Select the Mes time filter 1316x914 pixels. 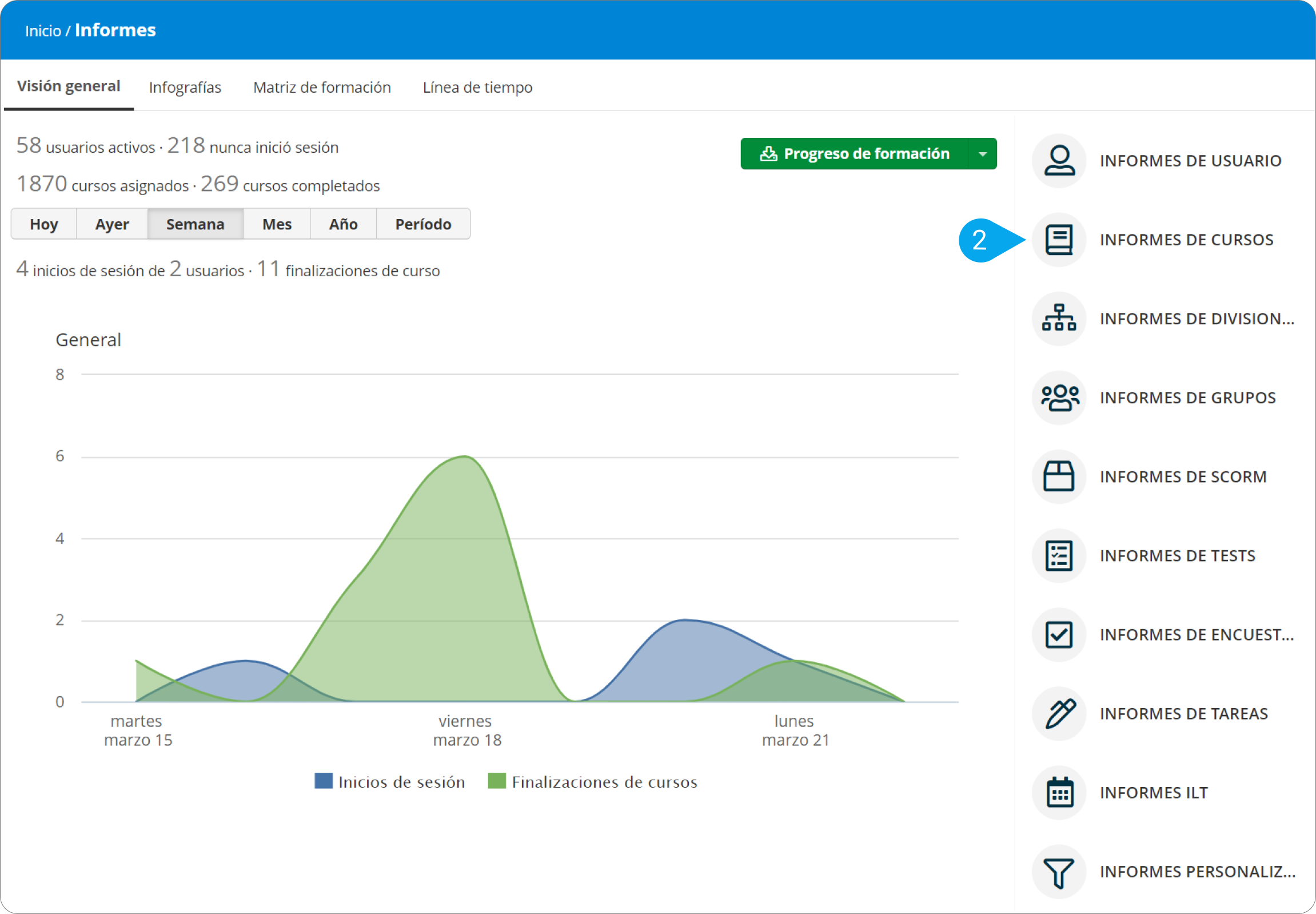pyautogui.click(x=277, y=224)
